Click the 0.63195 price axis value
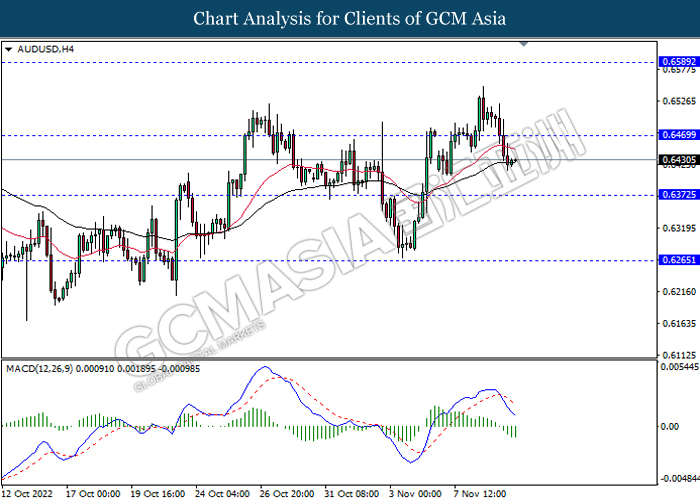This screenshot has height=500, width=700. click(x=679, y=229)
